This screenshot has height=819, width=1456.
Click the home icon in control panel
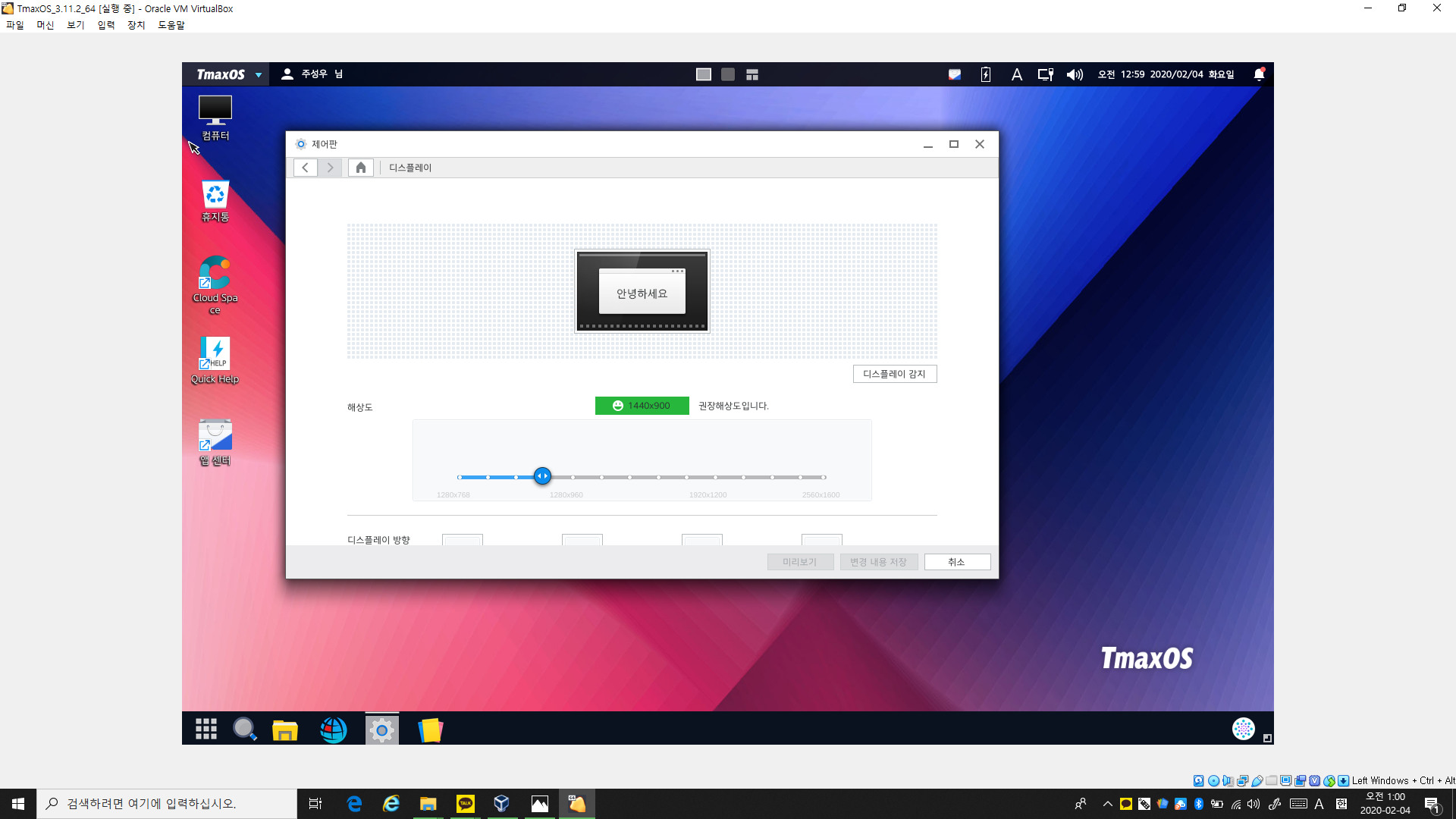361,168
